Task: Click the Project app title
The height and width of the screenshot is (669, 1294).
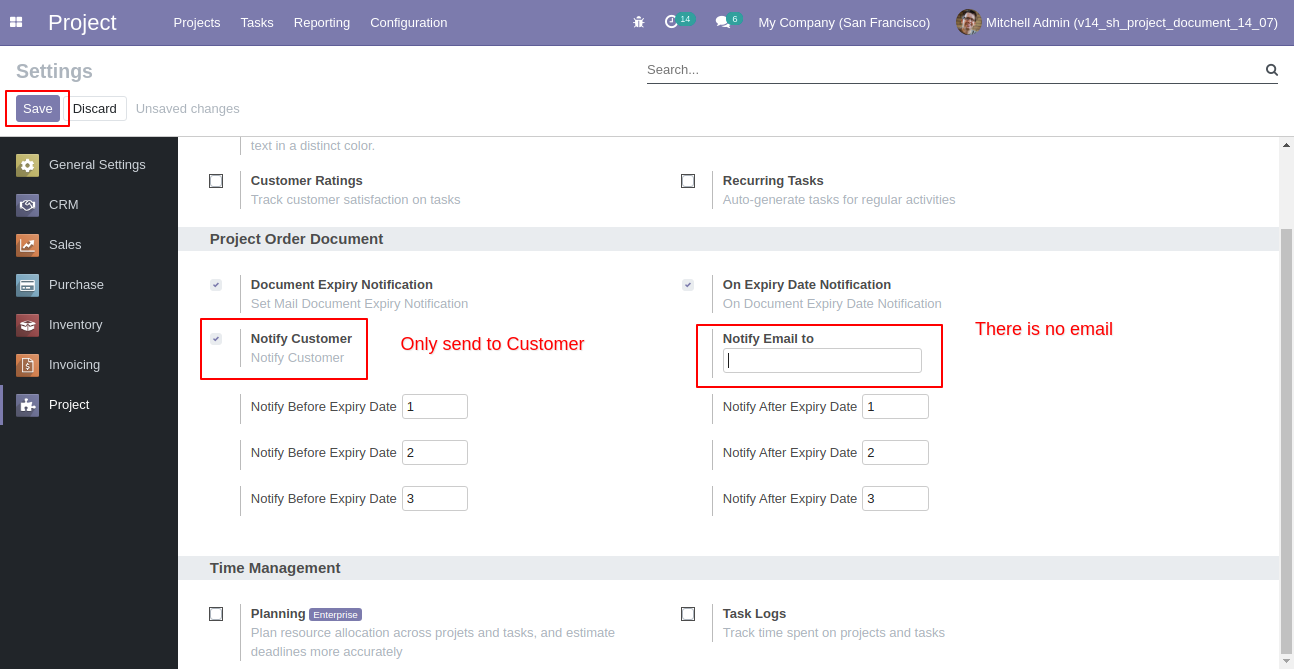Action: pyautogui.click(x=82, y=22)
